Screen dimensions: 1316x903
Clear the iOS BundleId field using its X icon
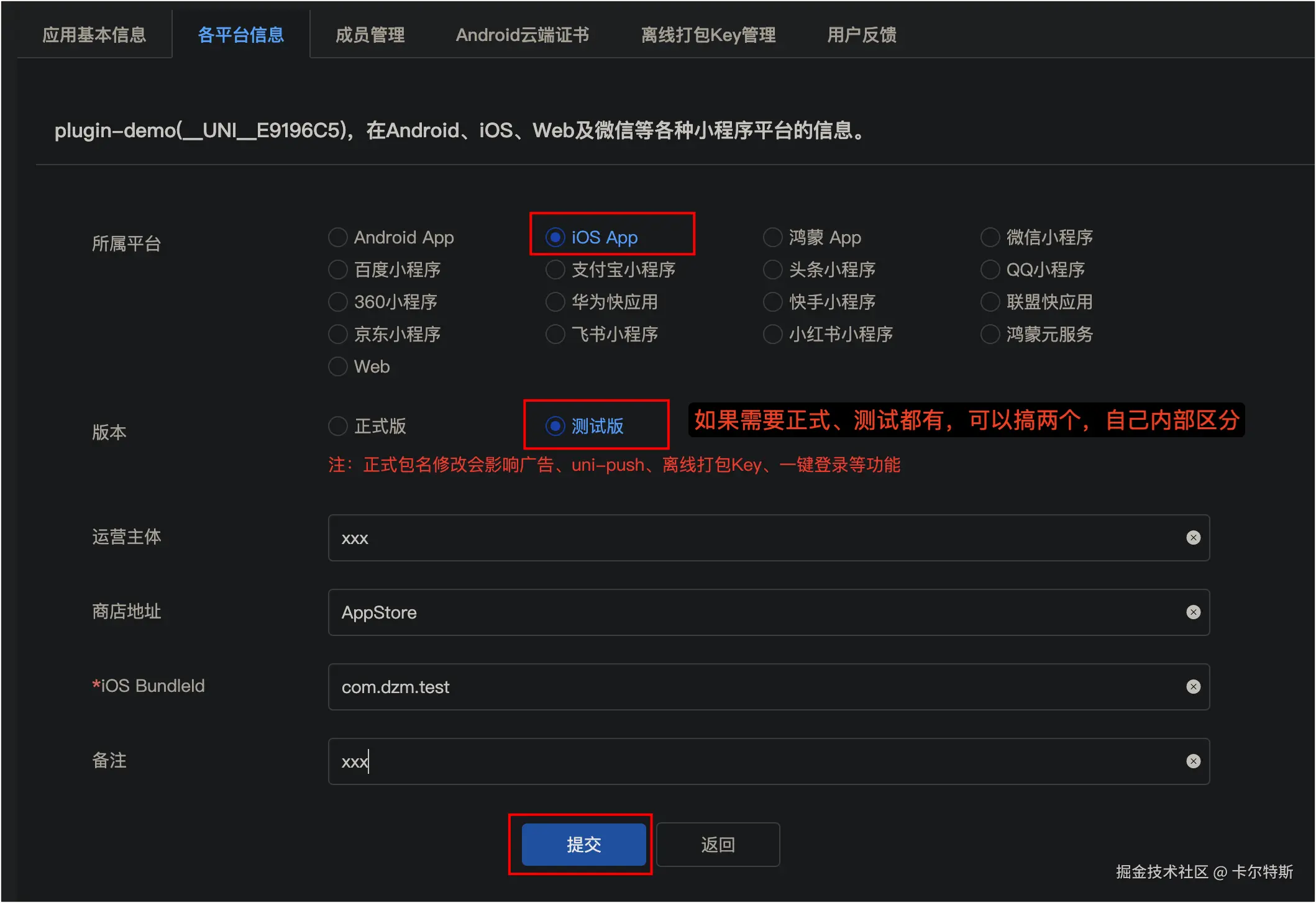pos(1193,687)
